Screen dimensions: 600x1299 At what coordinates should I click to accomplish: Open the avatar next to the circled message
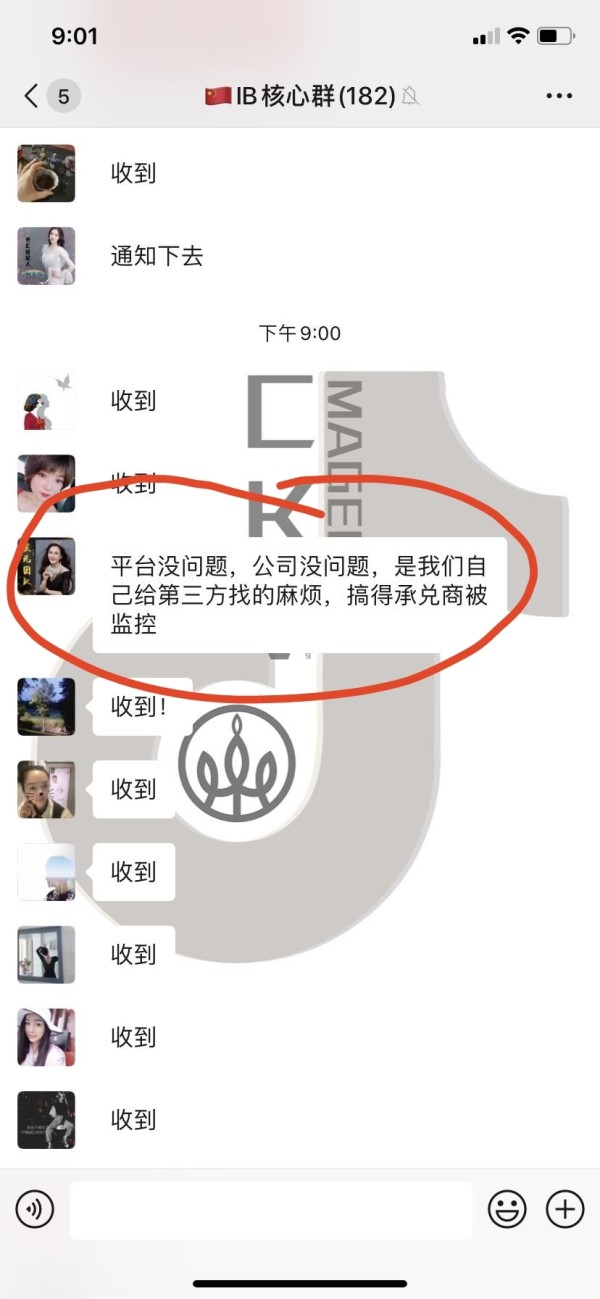click(46, 566)
